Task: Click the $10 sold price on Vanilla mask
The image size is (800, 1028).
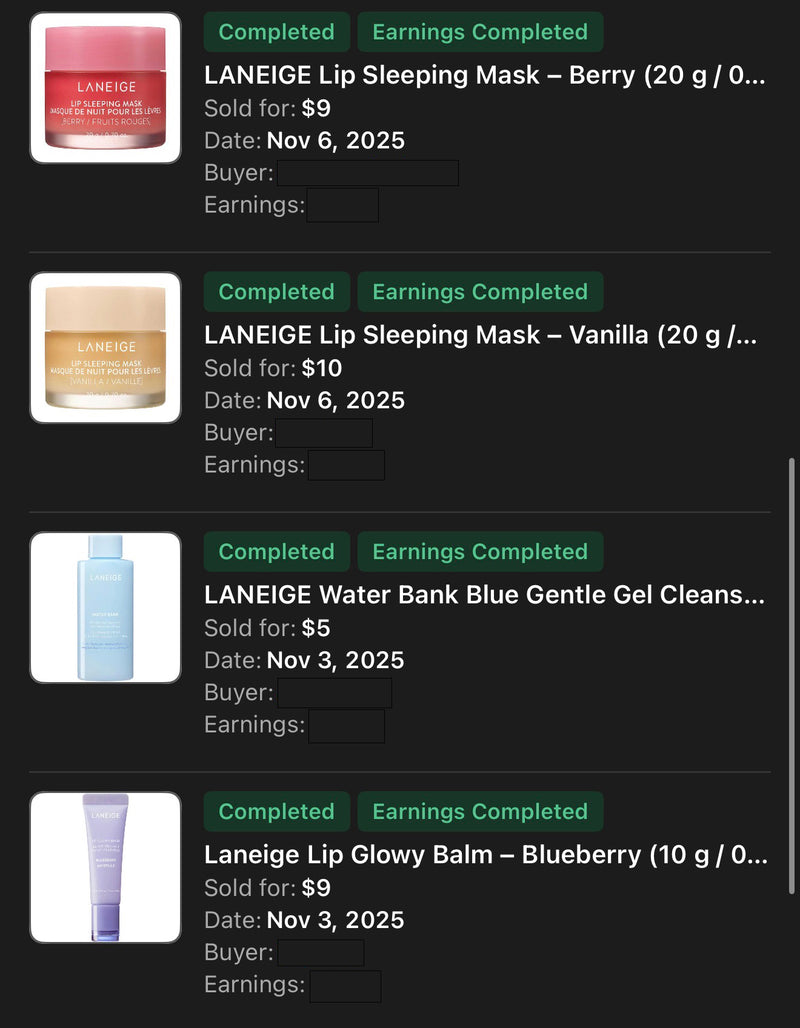Action: pyautogui.click(x=322, y=368)
